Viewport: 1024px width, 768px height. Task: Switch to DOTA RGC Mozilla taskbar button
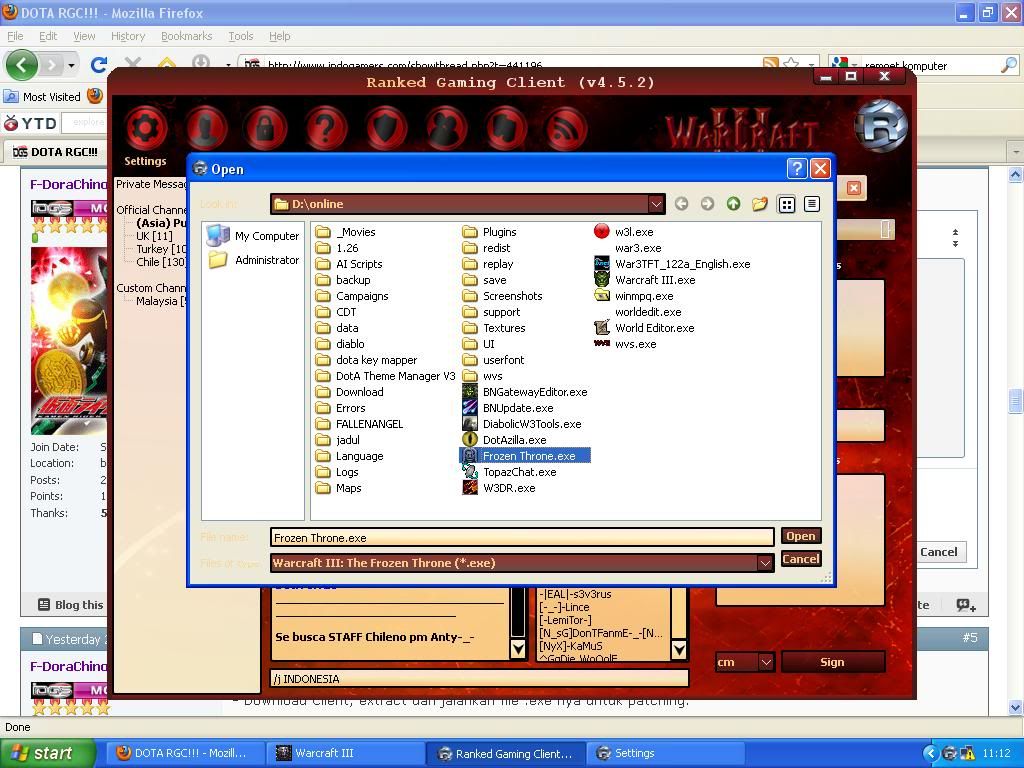[x=185, y=754]
